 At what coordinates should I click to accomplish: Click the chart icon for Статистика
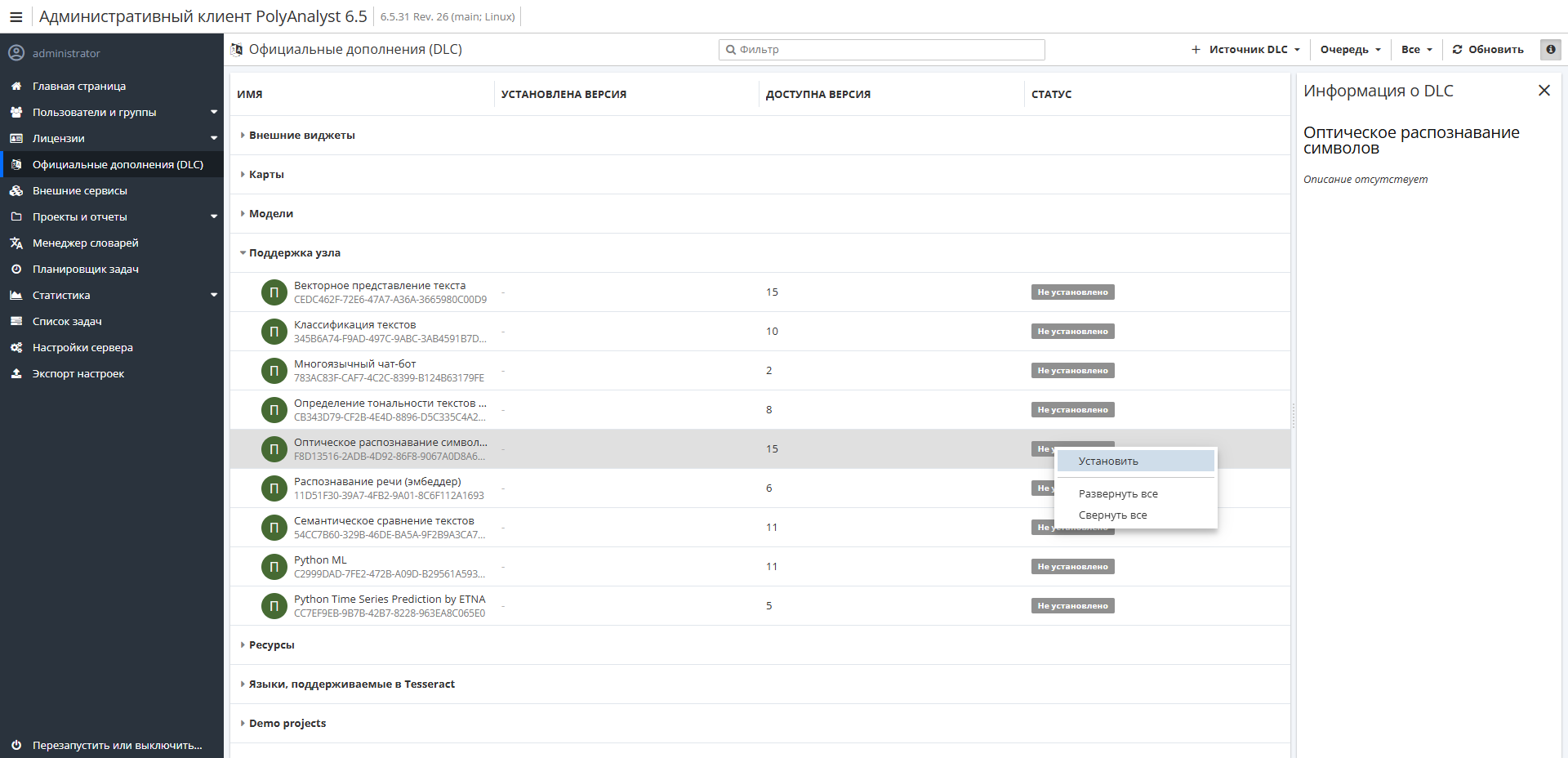16,295
